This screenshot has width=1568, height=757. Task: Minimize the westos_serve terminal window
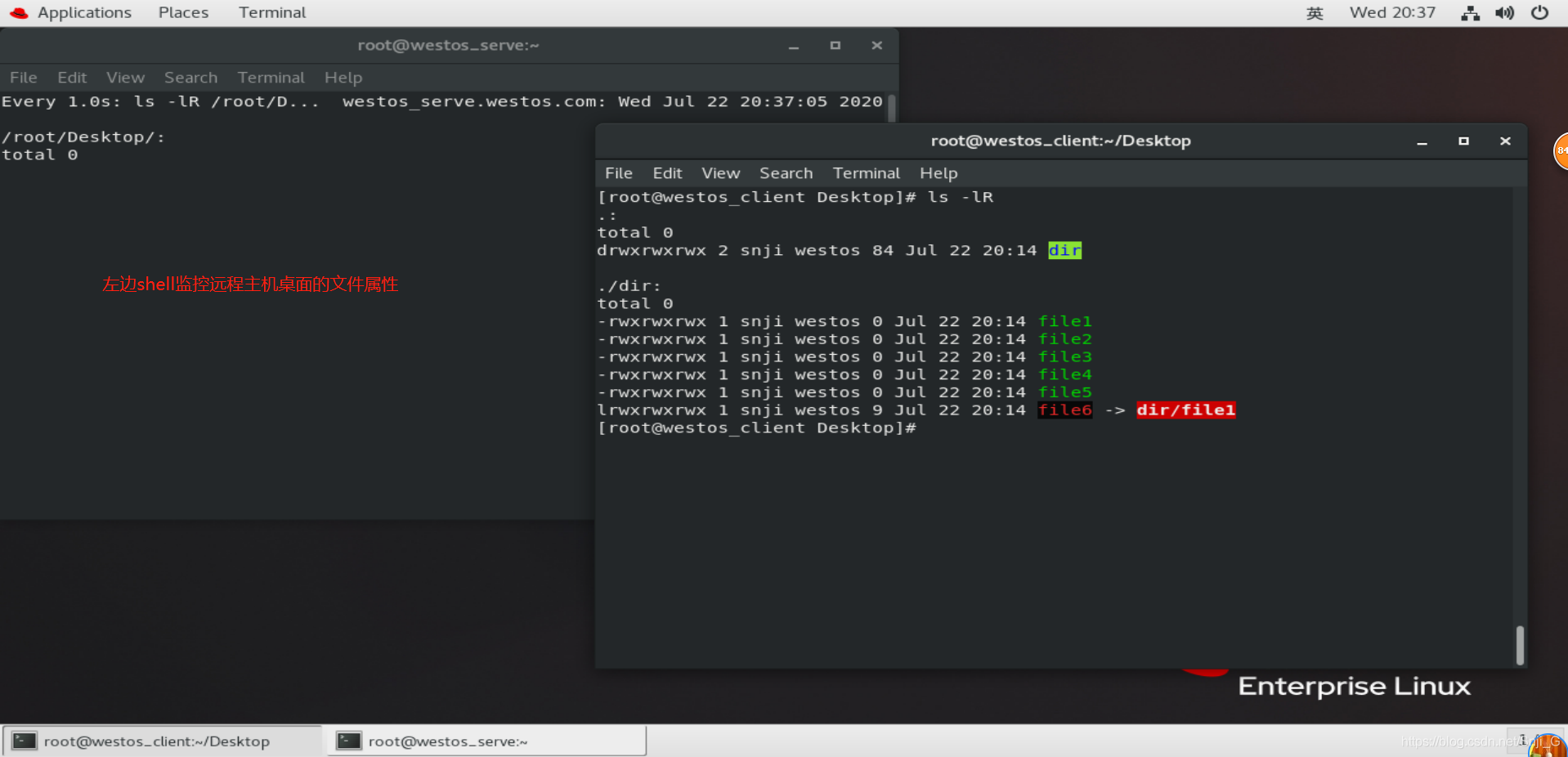pyautogui.click(x=793, y=46)
